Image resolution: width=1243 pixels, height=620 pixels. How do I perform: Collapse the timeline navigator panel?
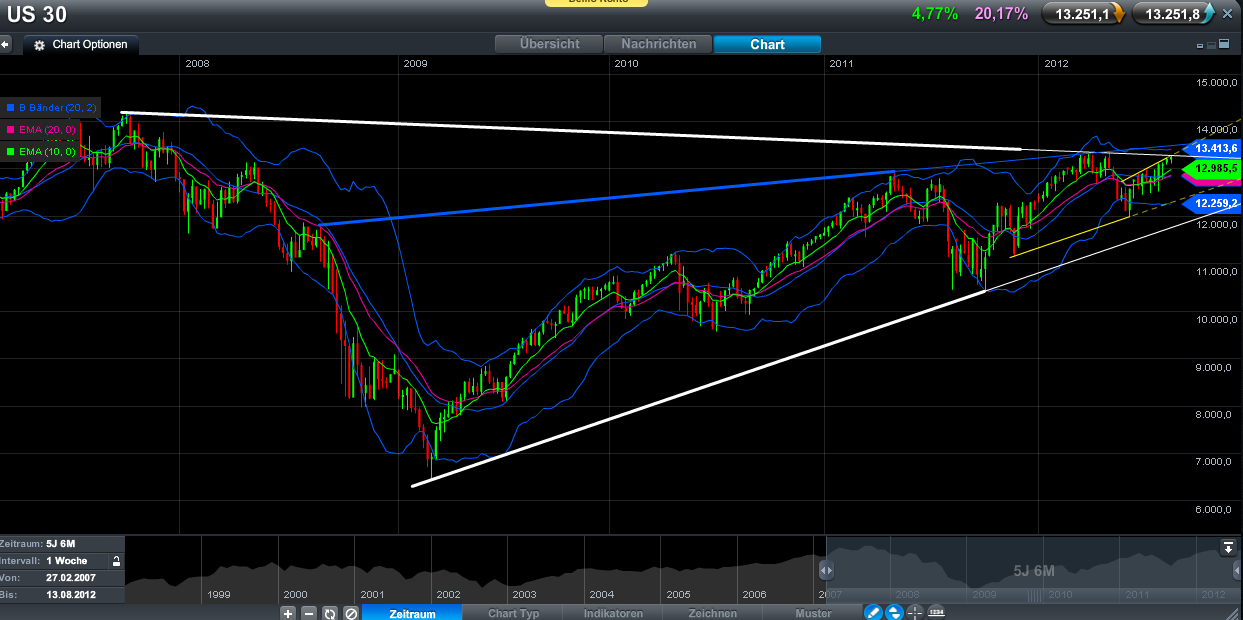click(1227, 547)
